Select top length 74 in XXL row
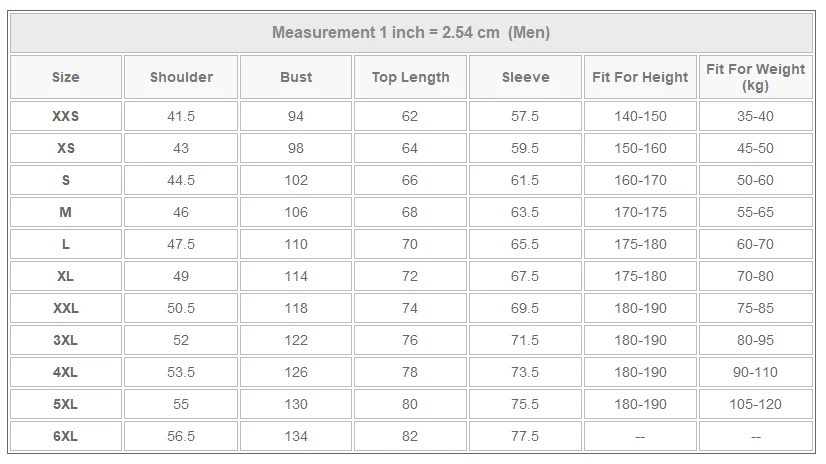 pos(410,308)
